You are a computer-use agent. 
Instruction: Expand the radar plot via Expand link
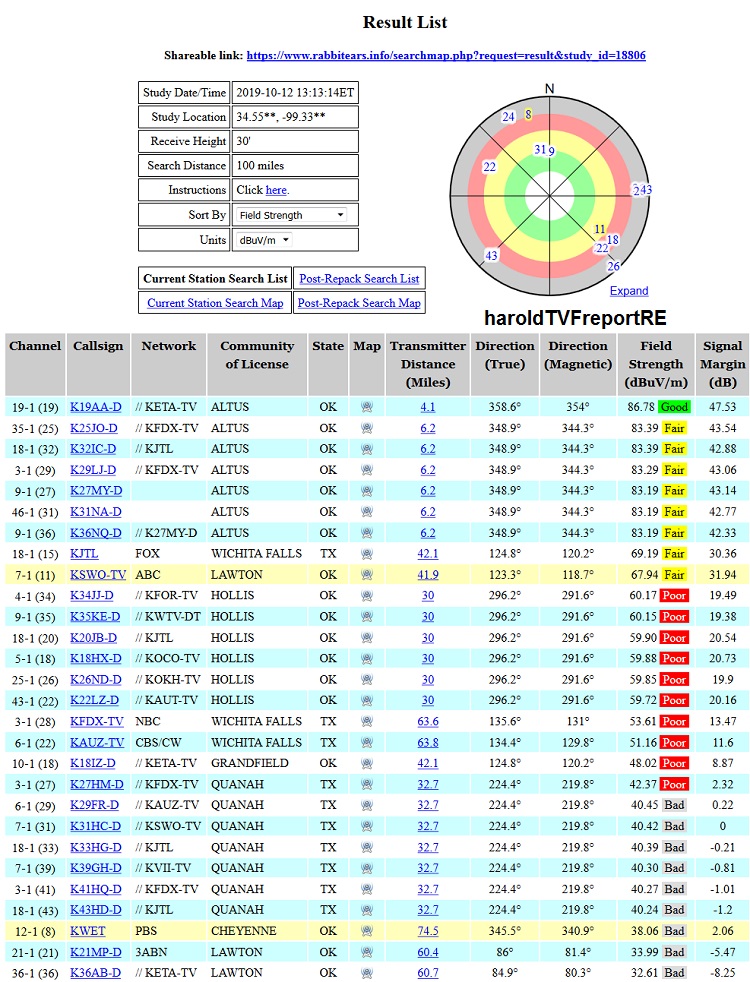point(629,291)
